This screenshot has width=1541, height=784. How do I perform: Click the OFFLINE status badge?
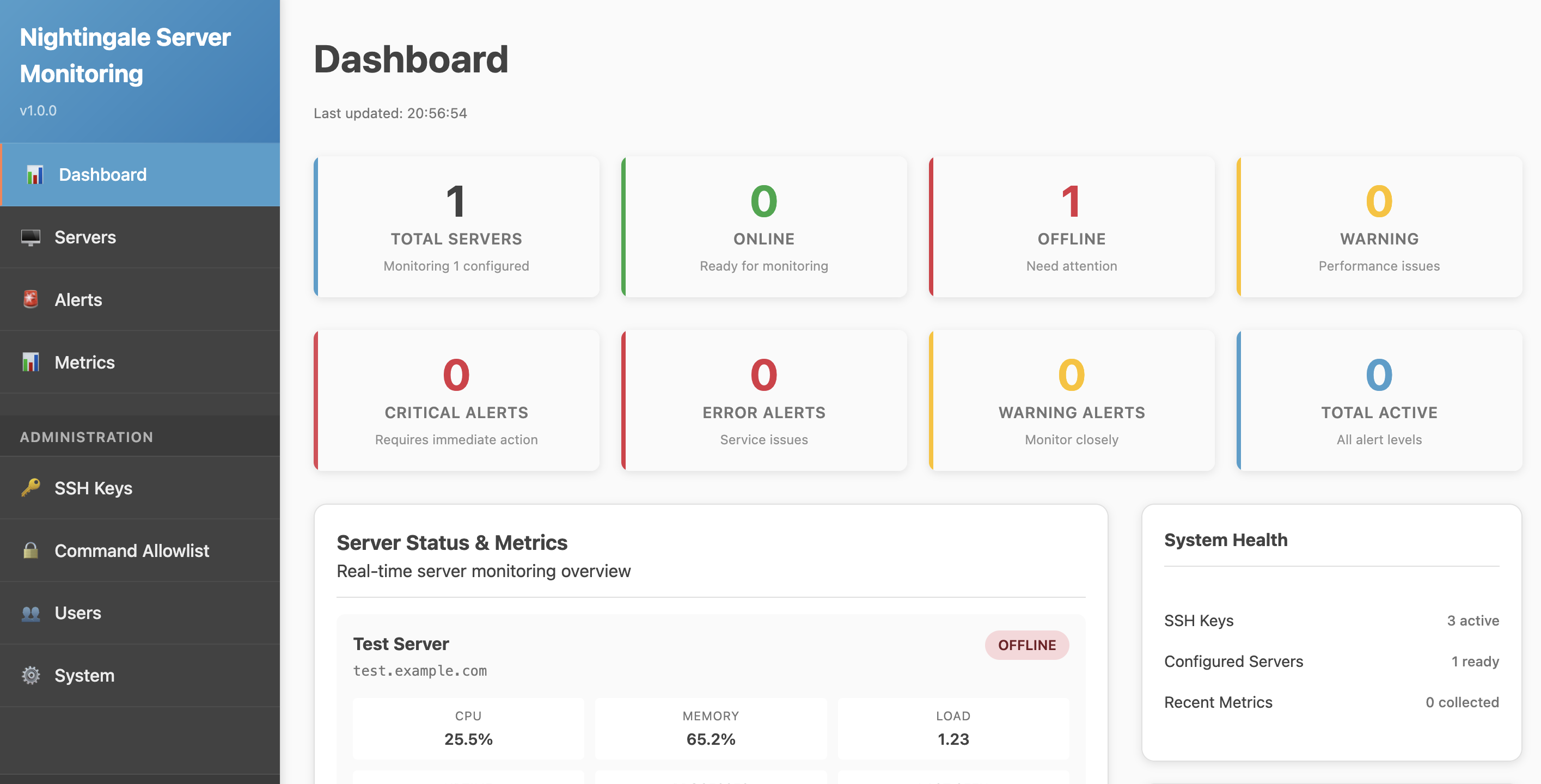pos(1026,645)
